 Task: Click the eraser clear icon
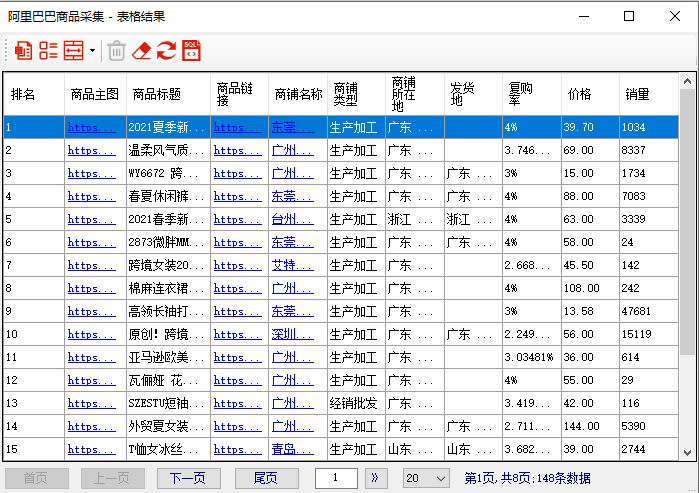tap(142, 50)
